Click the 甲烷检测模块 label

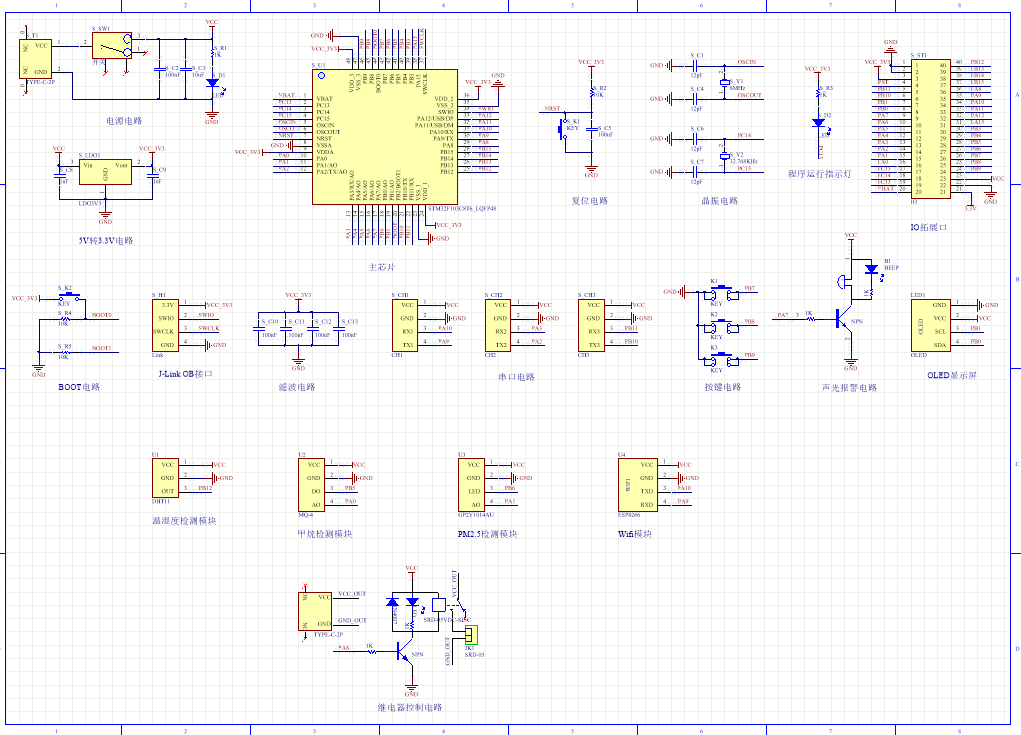click(324, 534)
